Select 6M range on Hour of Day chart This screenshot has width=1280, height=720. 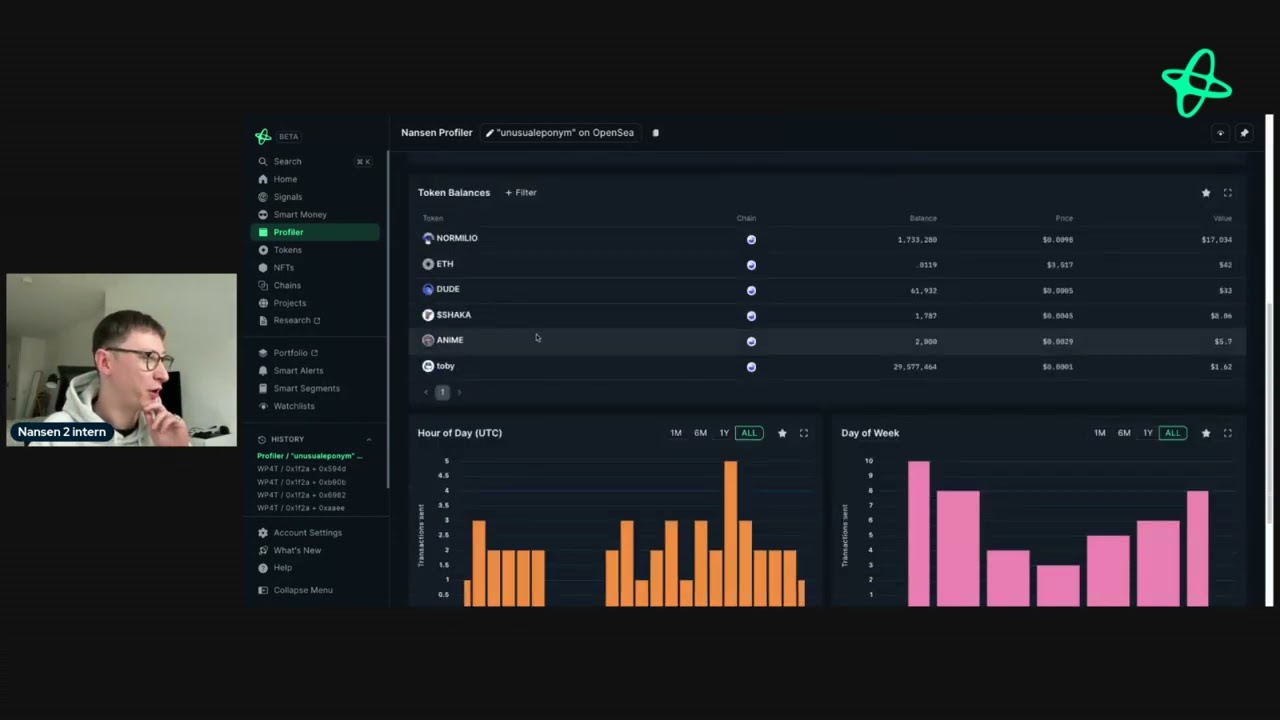click(700, 433)
